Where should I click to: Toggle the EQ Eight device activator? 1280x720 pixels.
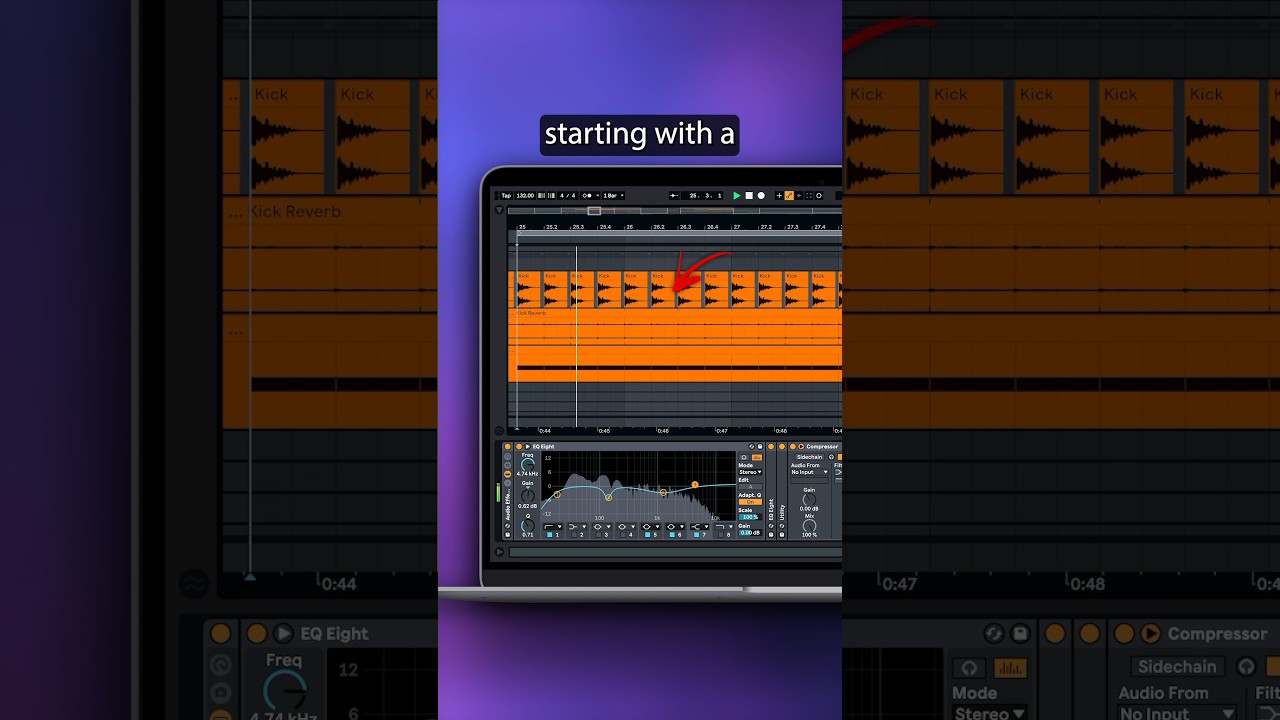click(519, 447)
